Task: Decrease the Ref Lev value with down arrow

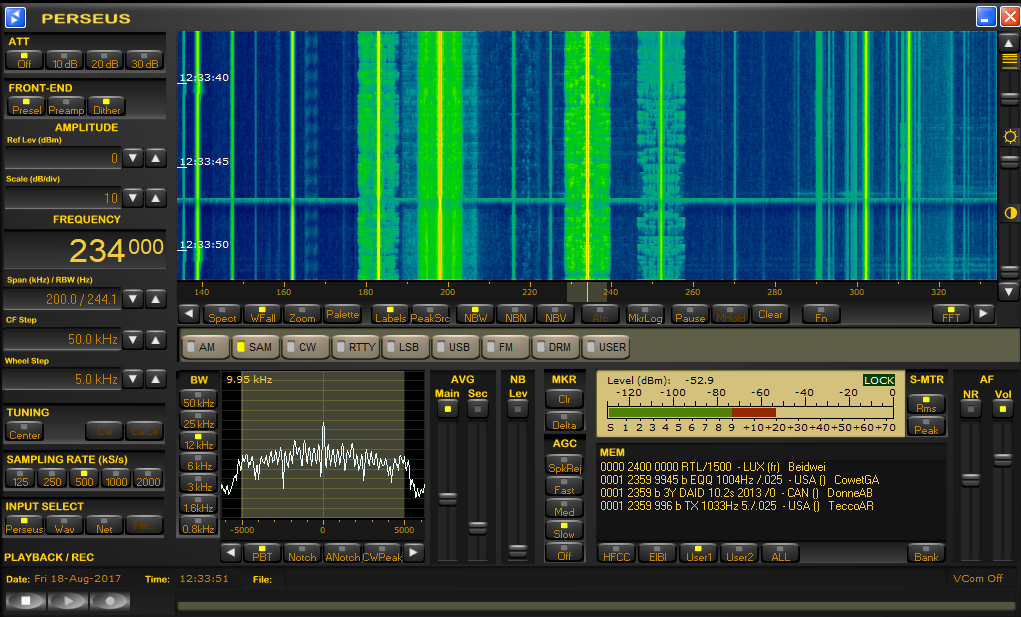Action: [x=135, y=158]
